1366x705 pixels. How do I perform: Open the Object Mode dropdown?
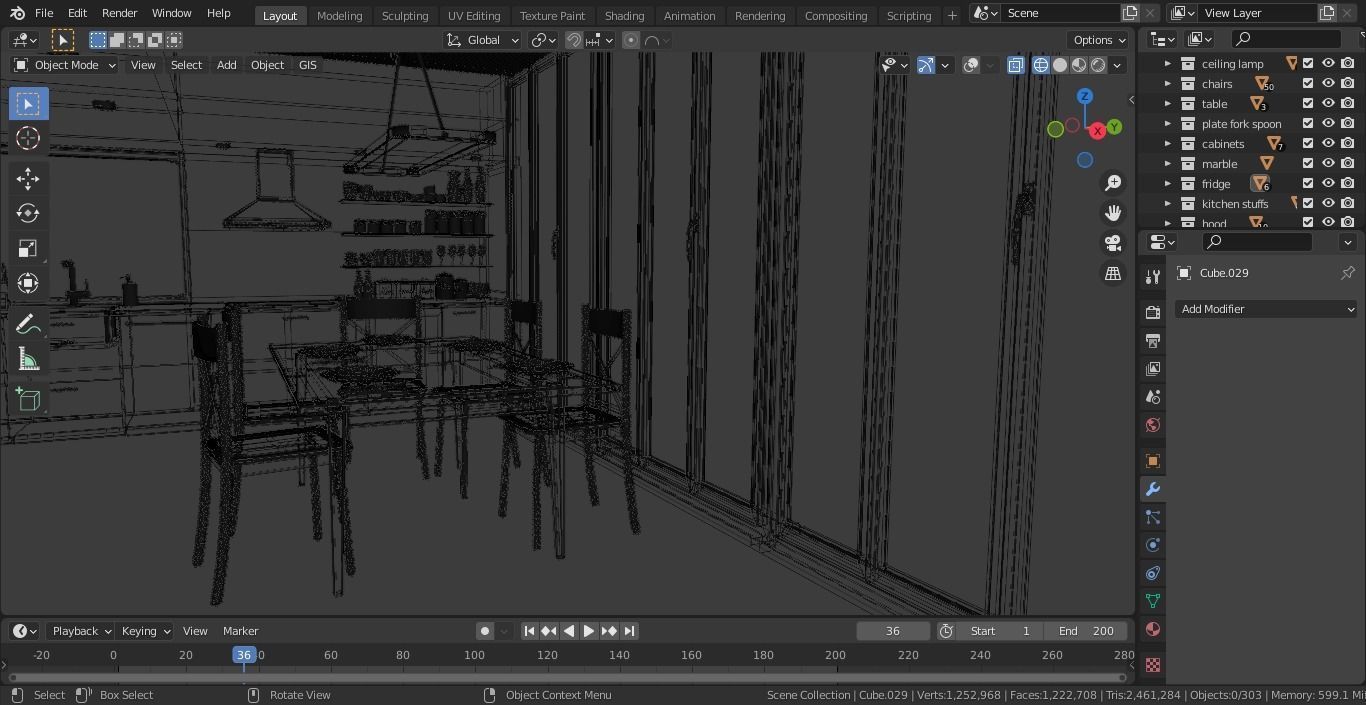[64, 65]
